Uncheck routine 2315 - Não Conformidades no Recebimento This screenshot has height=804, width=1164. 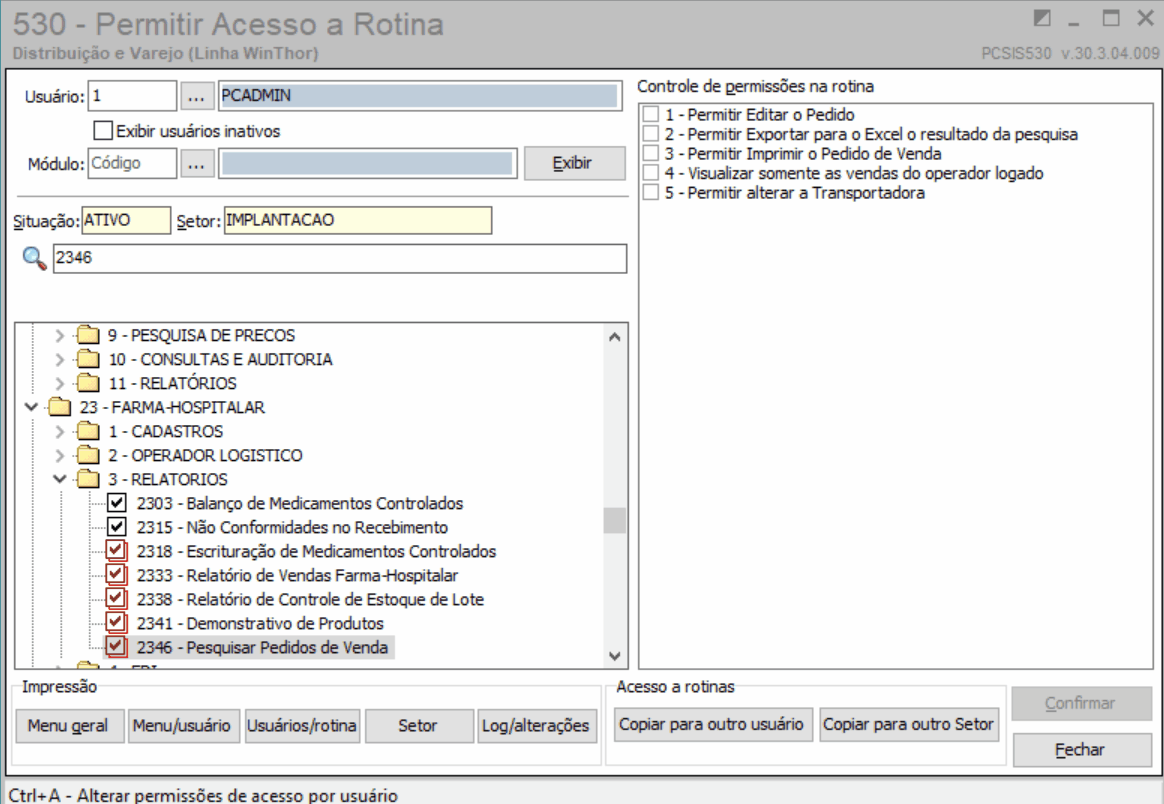(117, 527)
